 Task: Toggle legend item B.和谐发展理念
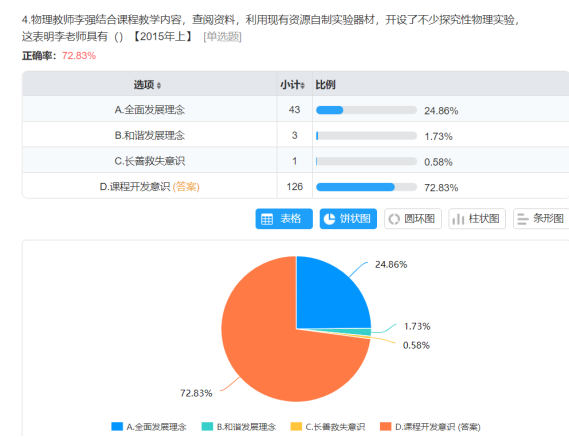tap(239, 427)
